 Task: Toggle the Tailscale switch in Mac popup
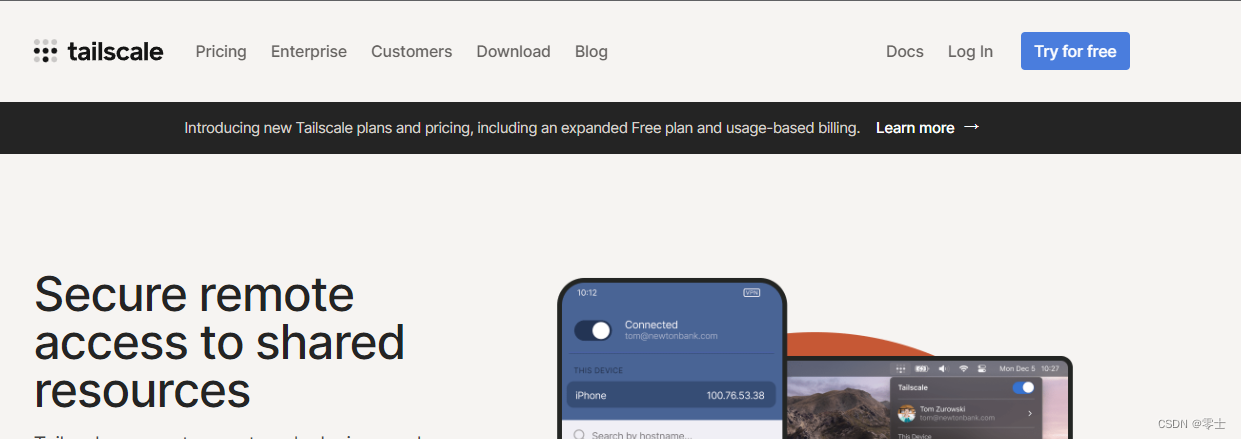pyautogui.click(x=1023, y=387)
